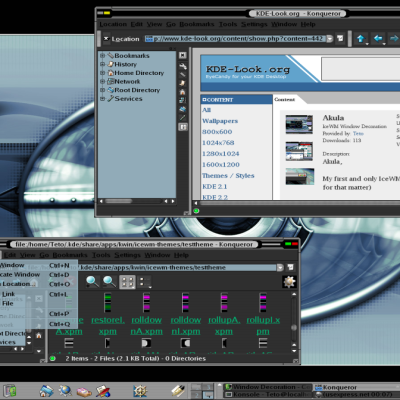
Task: Click the second magnifier zoom icon in testtheme window
Action: coord(109,282)
